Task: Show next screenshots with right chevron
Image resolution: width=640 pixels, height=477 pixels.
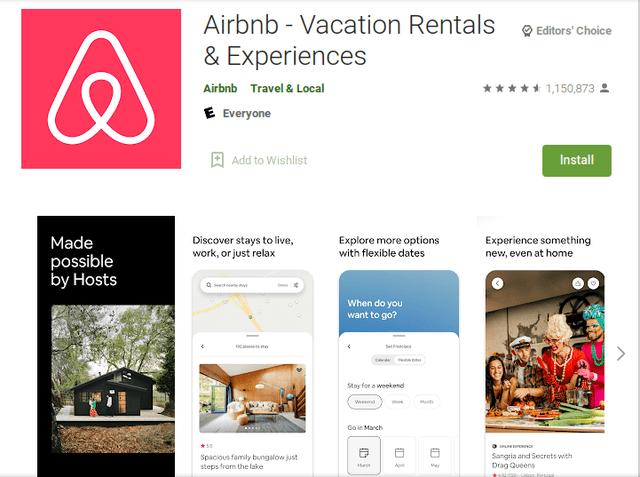Action: [x=621, y=353]
